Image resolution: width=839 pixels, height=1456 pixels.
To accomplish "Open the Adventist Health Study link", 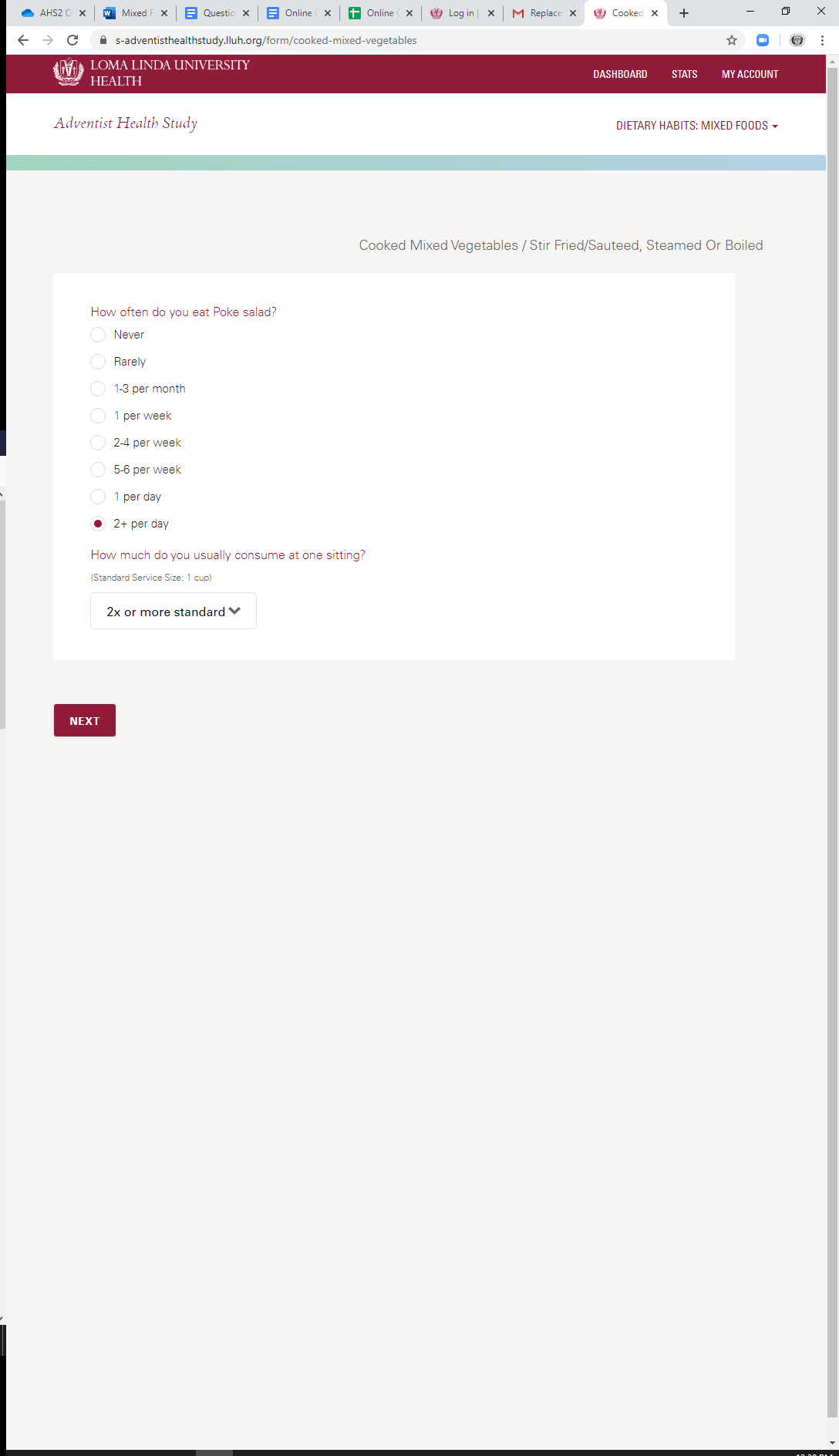I will pos(126,123).
